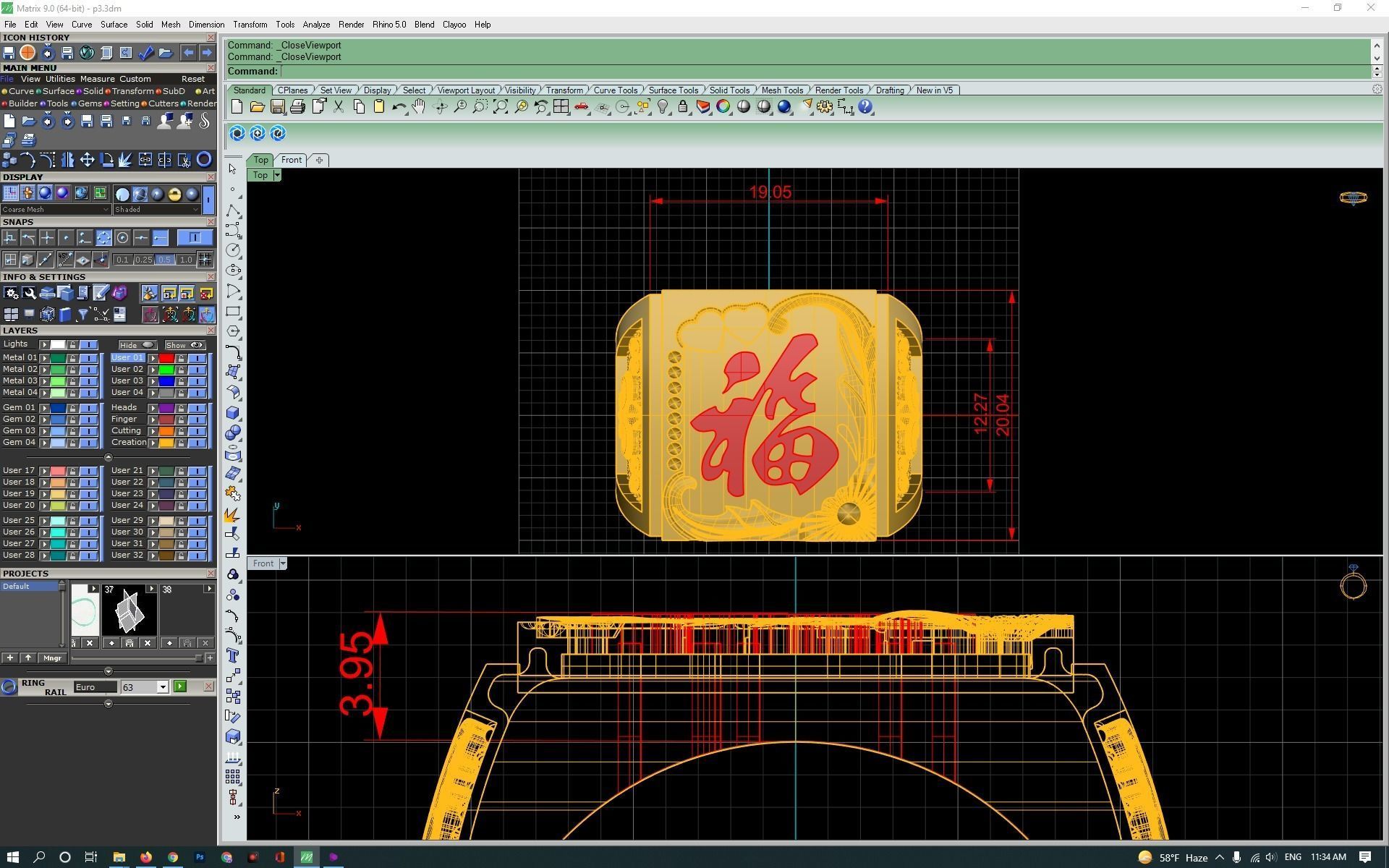This screenshot has width=1389, height=868.
Task: Click the Zoom Extents icon
Action: coord(500,107)
